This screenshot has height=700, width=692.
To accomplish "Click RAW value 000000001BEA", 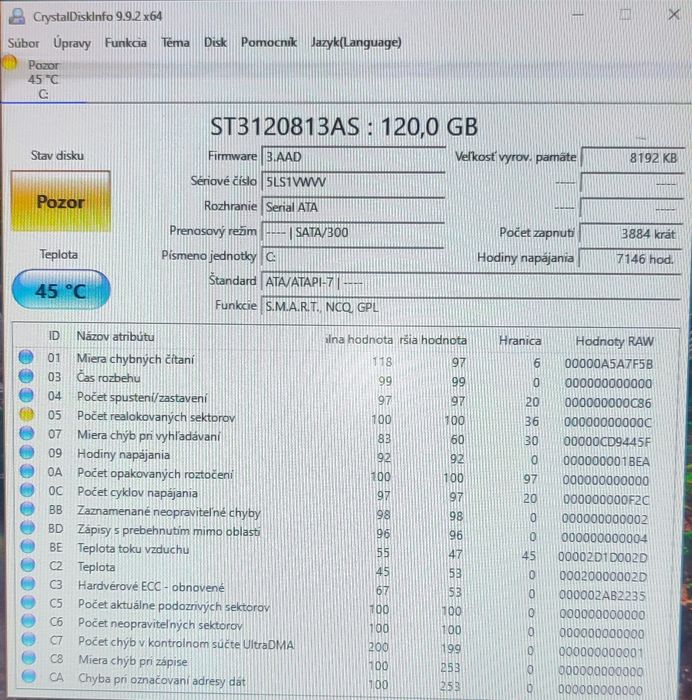I will [606, 461].
